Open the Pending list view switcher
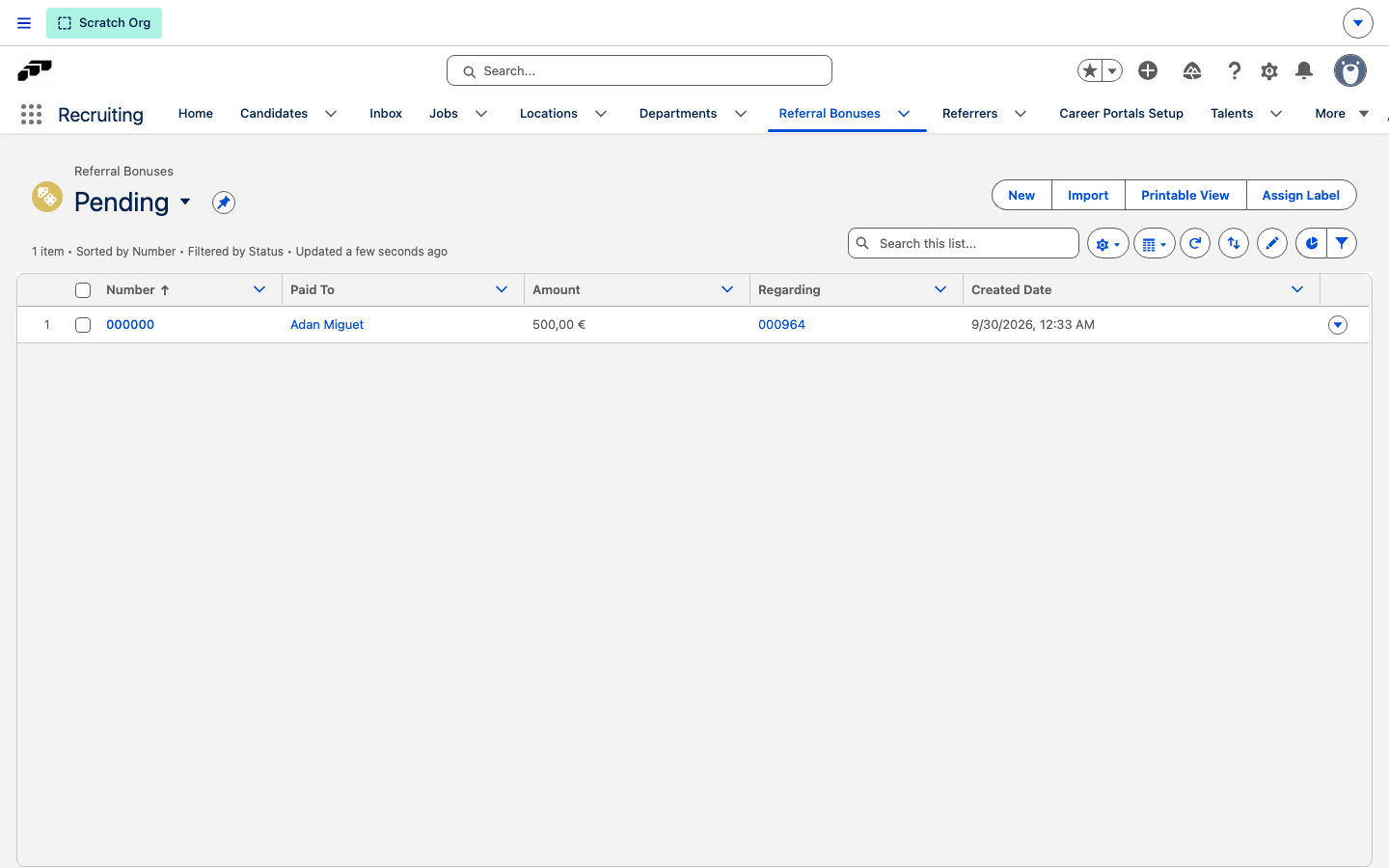 (185, 202)
